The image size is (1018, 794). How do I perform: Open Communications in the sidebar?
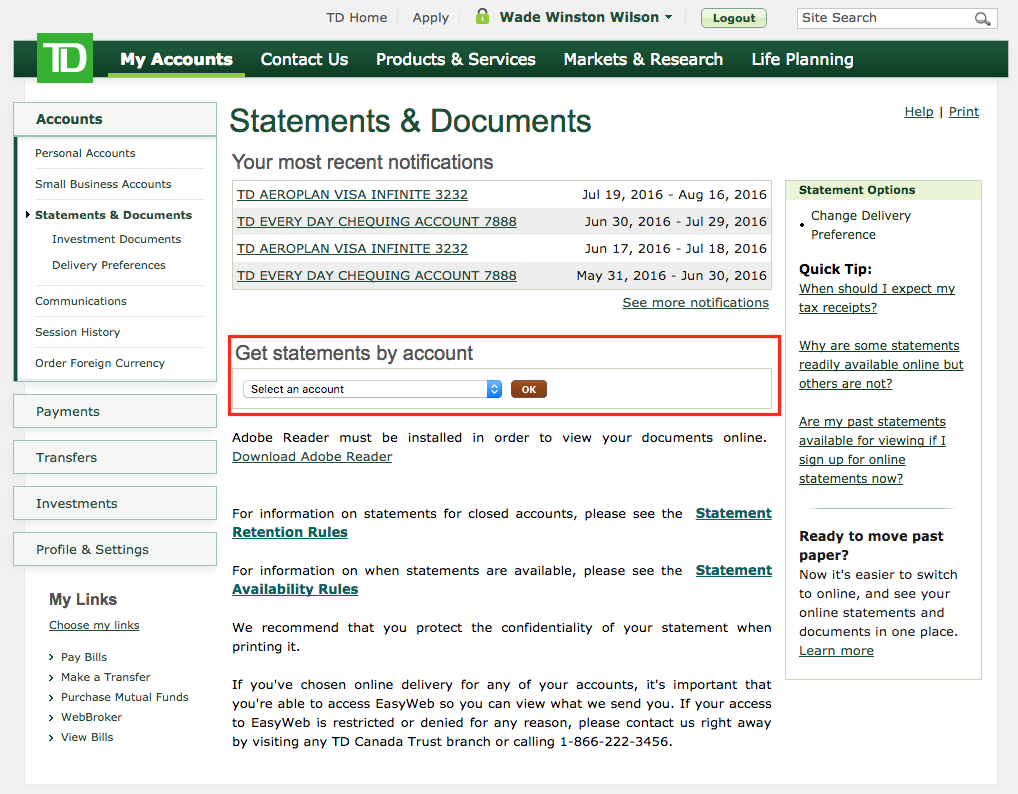81,301
